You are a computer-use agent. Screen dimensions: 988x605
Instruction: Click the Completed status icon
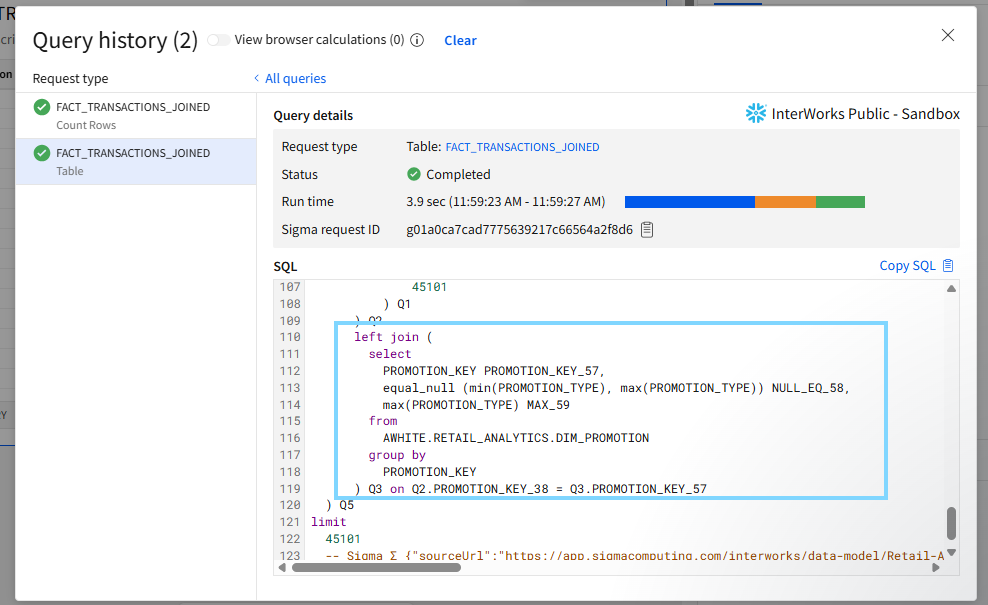click(414, 174)
